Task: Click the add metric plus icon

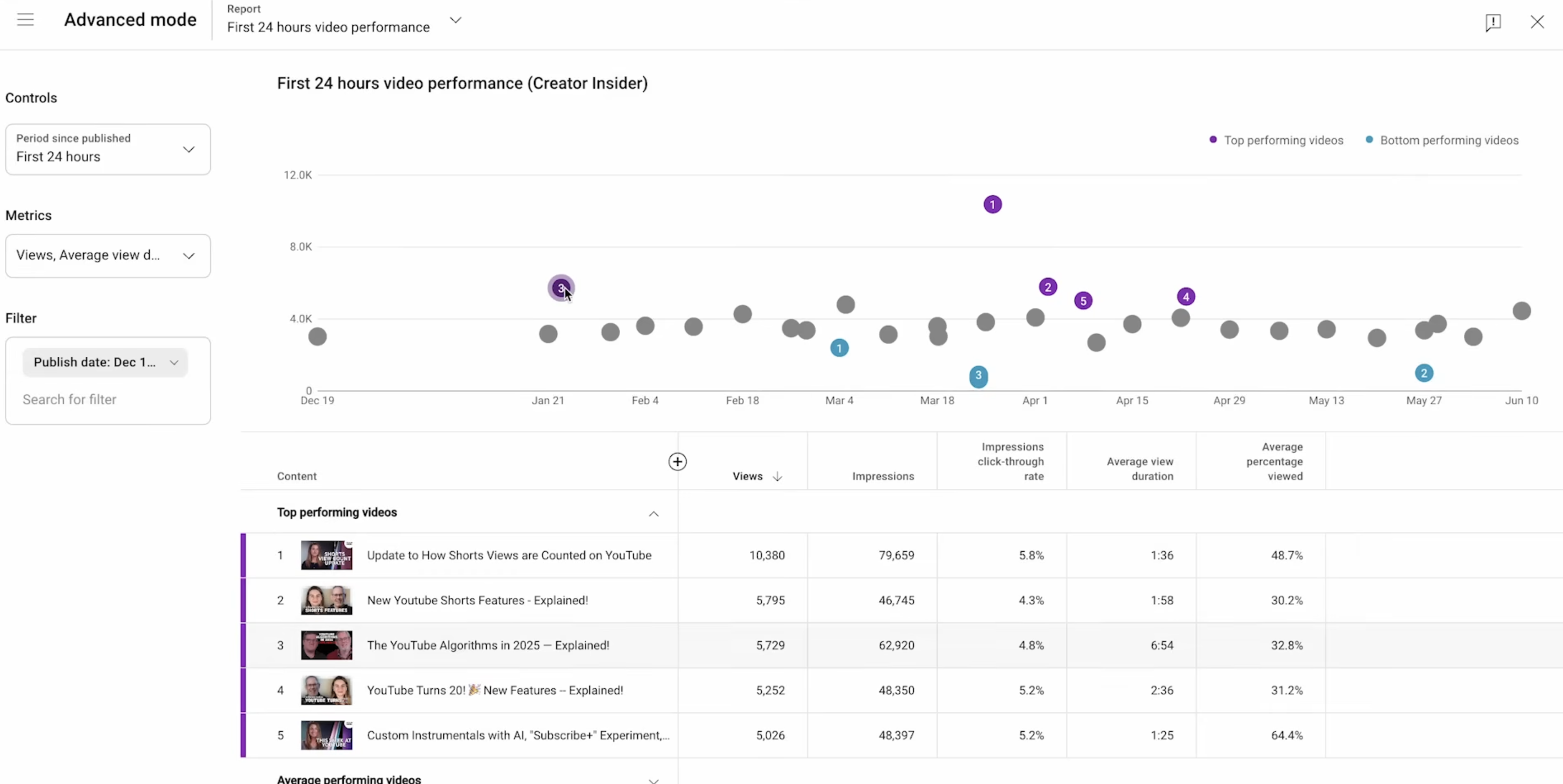Action: pyautogui.click(x=677, y=461)
